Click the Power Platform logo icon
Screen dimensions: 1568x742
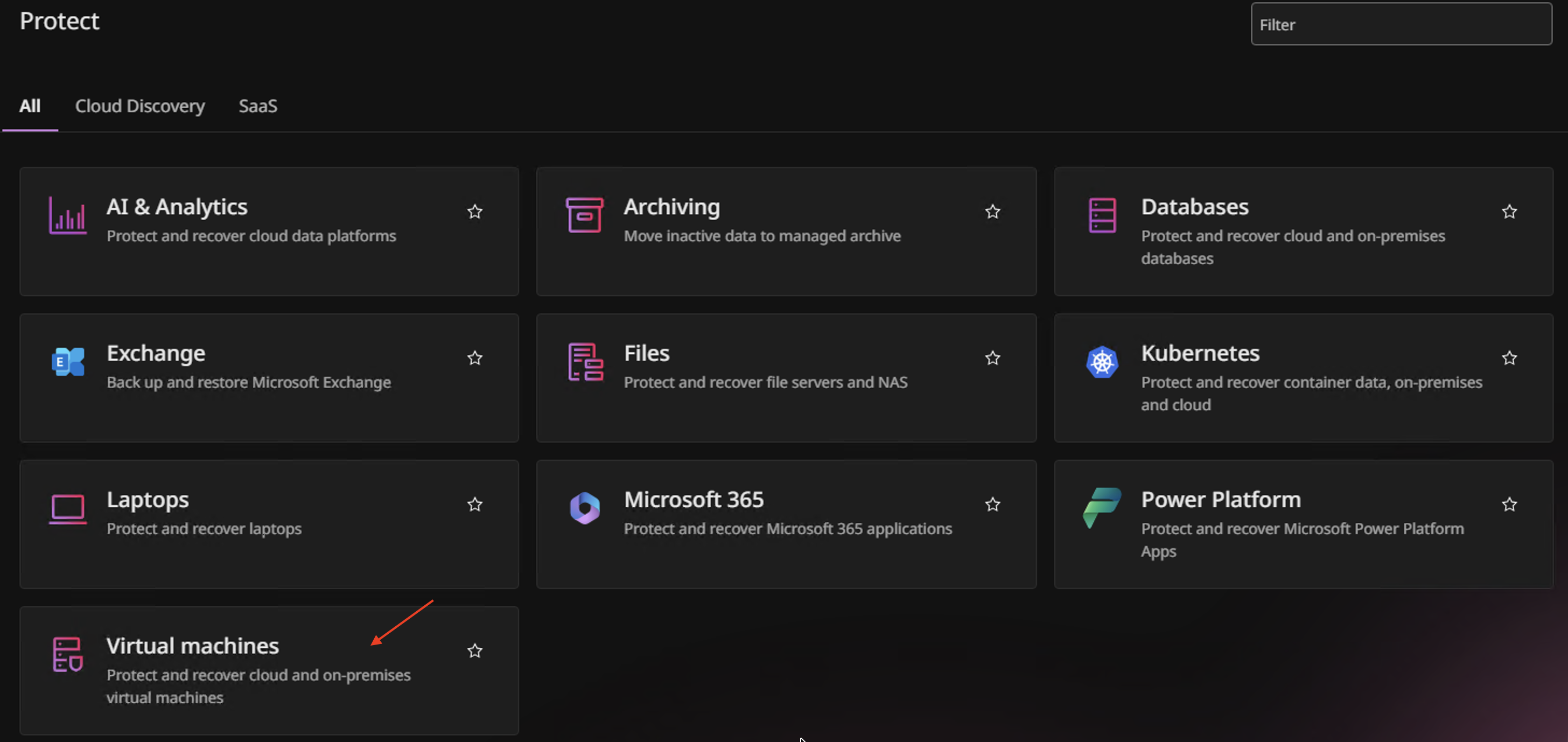(x=1102, y=508)
